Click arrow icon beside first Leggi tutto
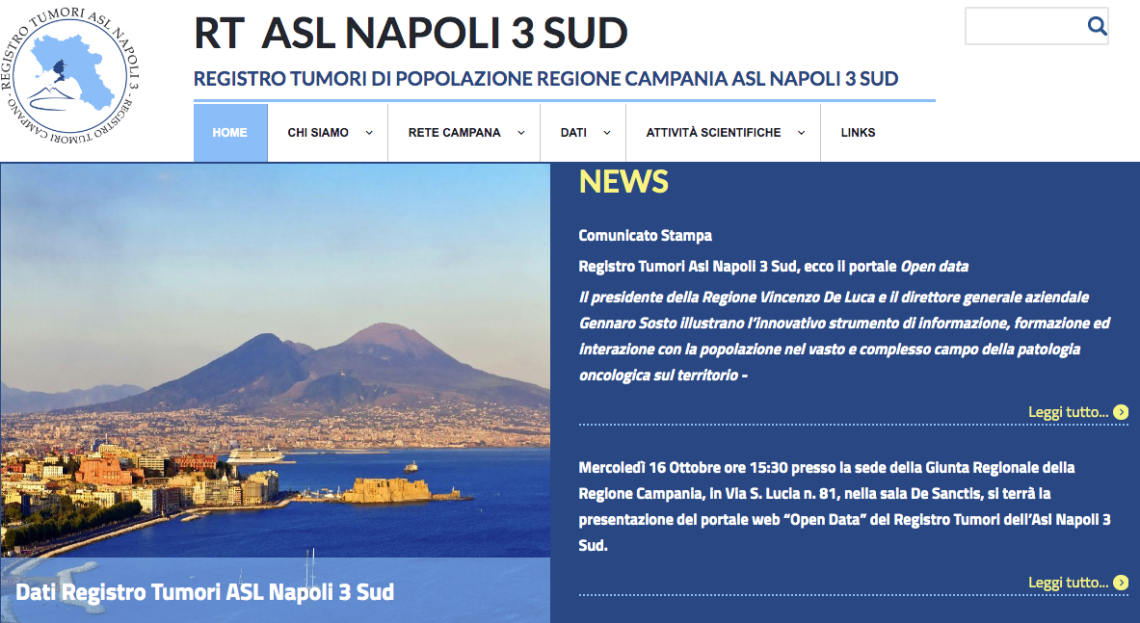Viewport: 1140px width, 623px height. click(x=1121, y=412)
